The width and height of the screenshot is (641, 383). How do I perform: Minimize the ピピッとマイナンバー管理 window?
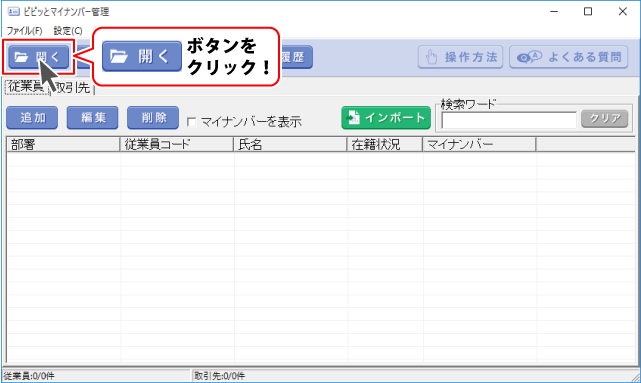click(554, 11)
